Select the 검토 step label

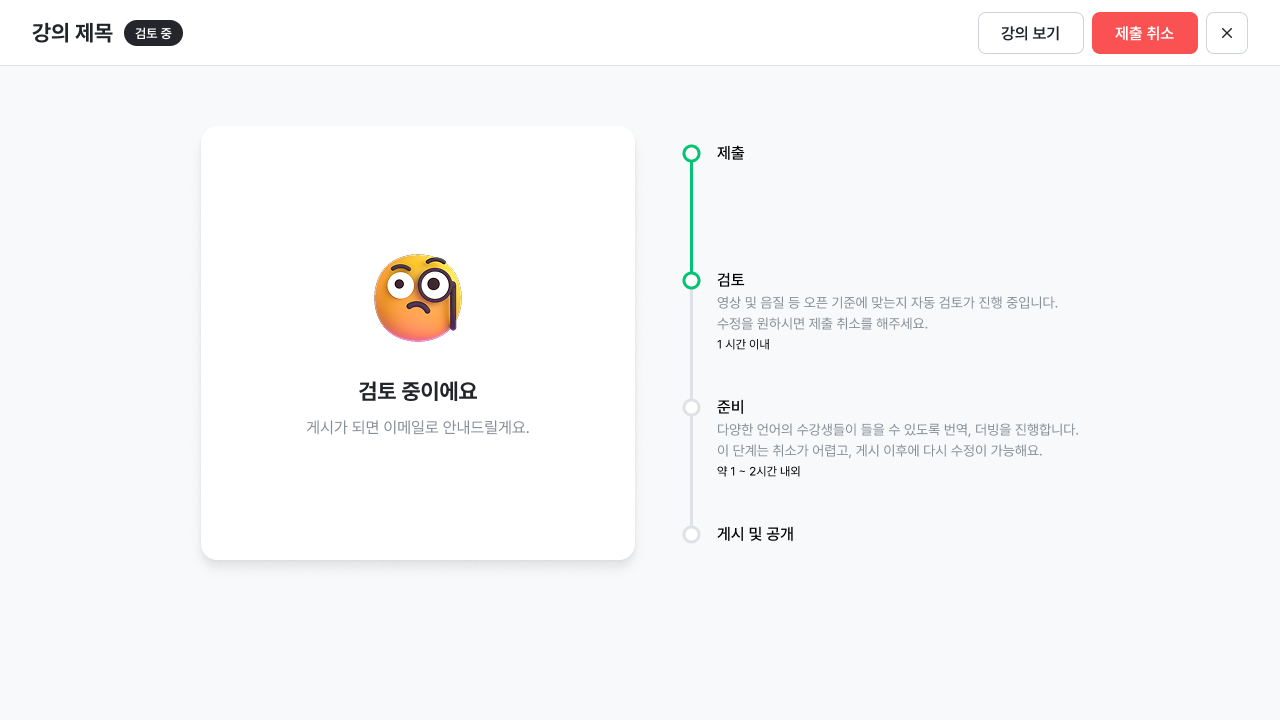(730, 280)
